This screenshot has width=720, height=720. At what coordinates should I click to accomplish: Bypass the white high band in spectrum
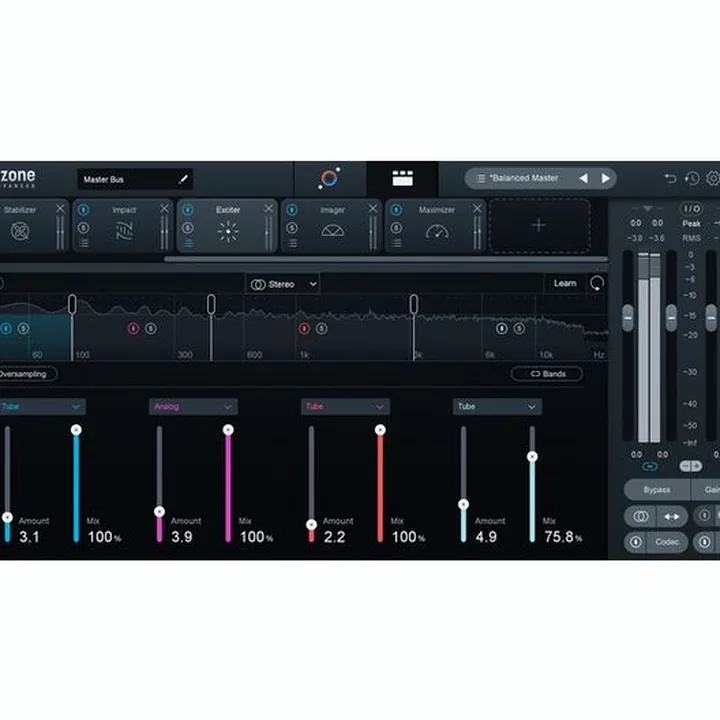[x=501, y=328]
